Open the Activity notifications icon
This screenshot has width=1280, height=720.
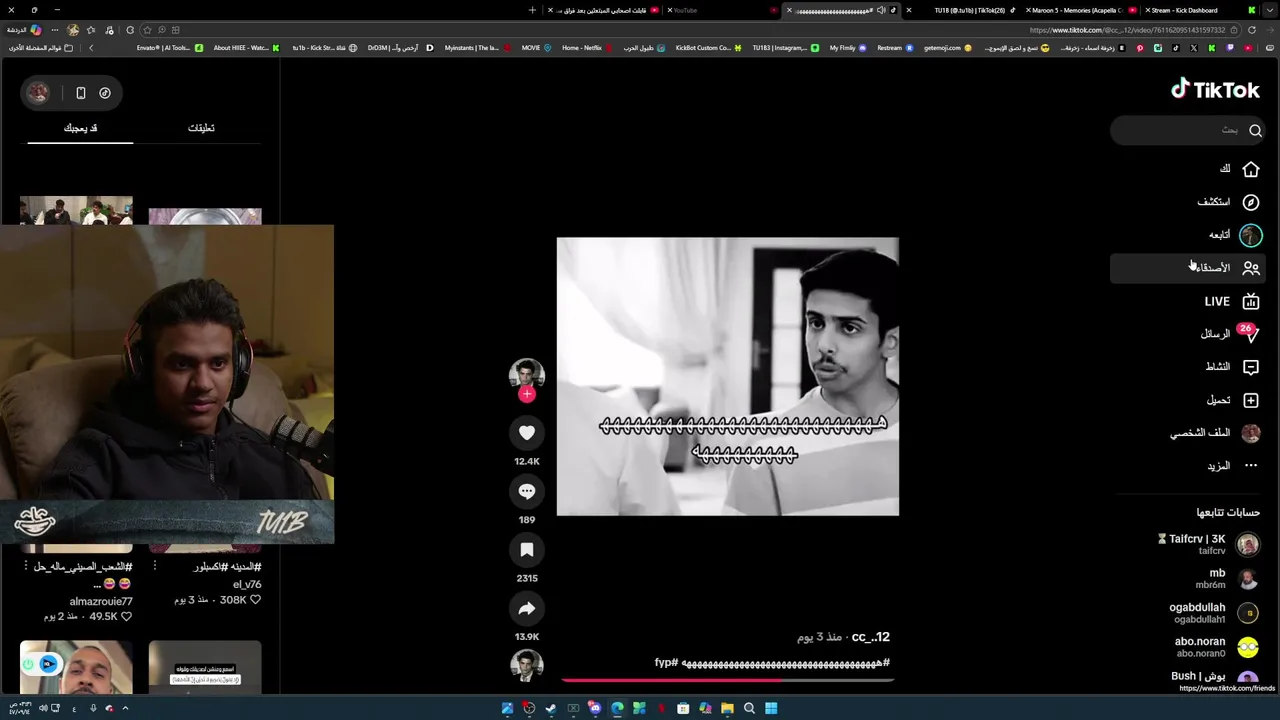tap(1251, 367)
